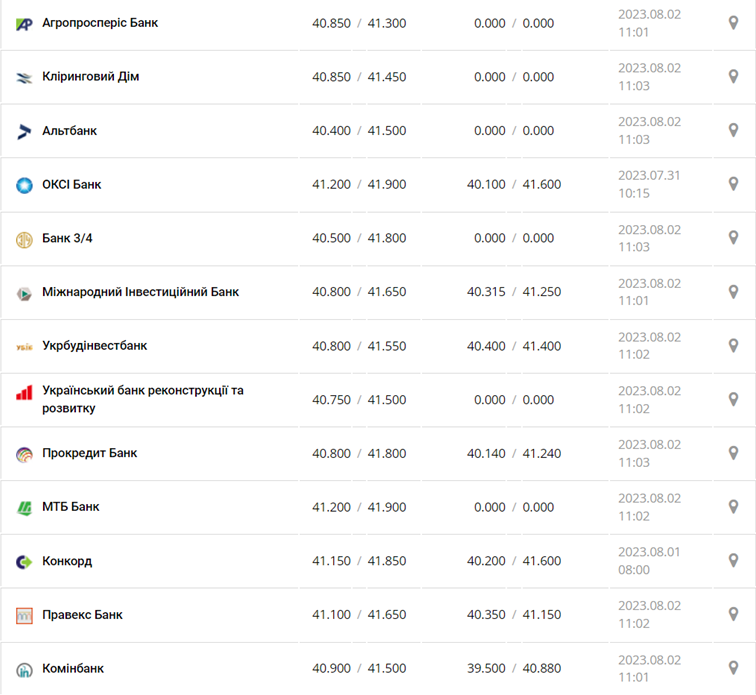Click the МТБ Банк name link
756x695 pixels.
pyautogui.click(x=71, y=507)
